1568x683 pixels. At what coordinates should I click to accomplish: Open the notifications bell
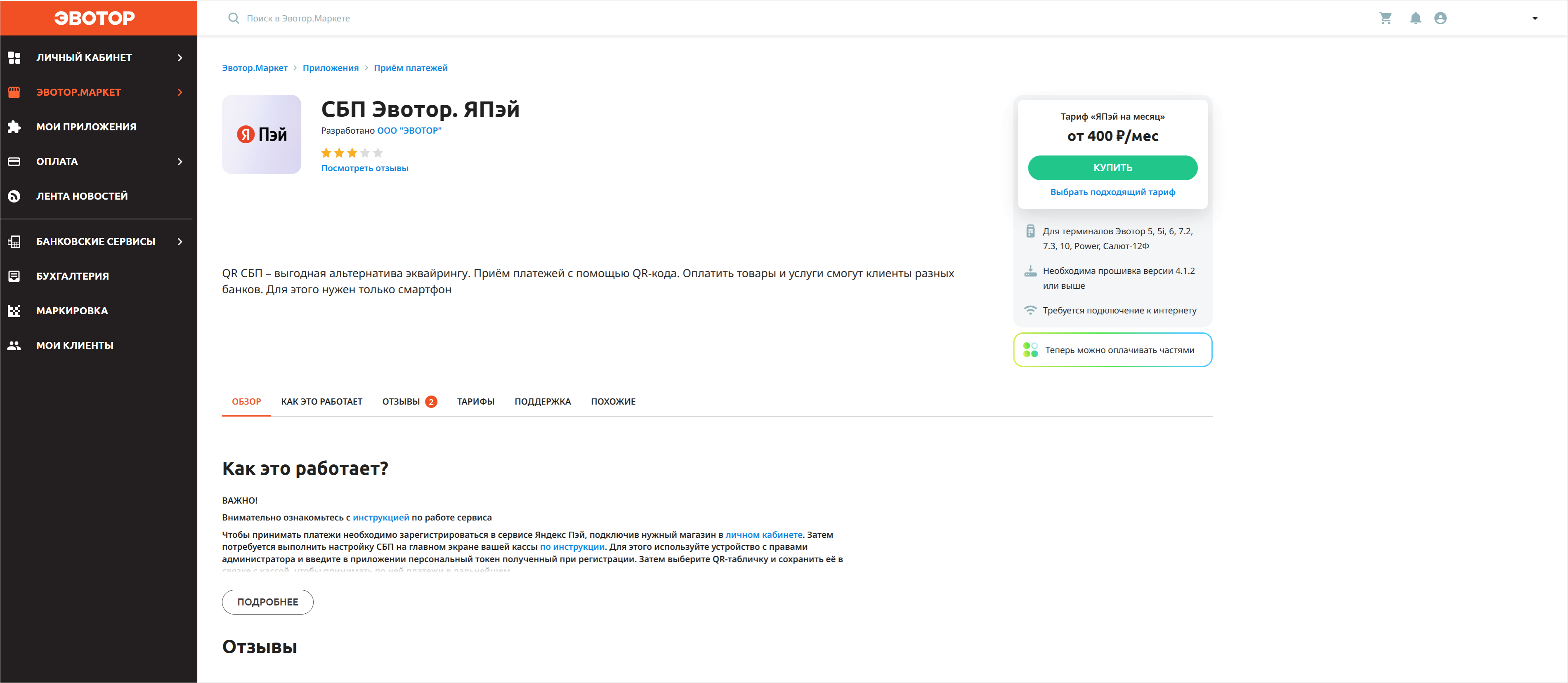[1415, 18]
